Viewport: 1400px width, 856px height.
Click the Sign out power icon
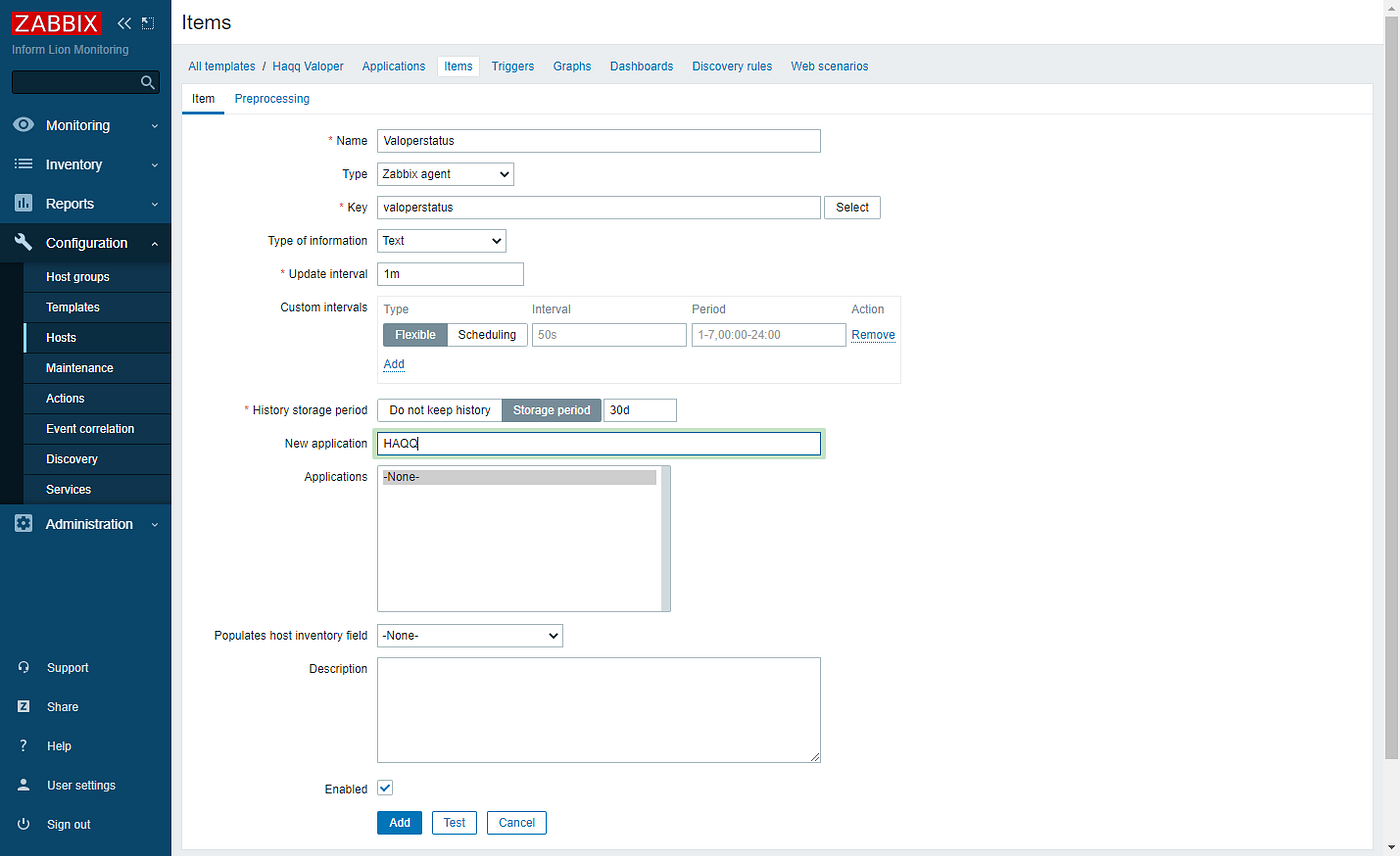point(24,824)
